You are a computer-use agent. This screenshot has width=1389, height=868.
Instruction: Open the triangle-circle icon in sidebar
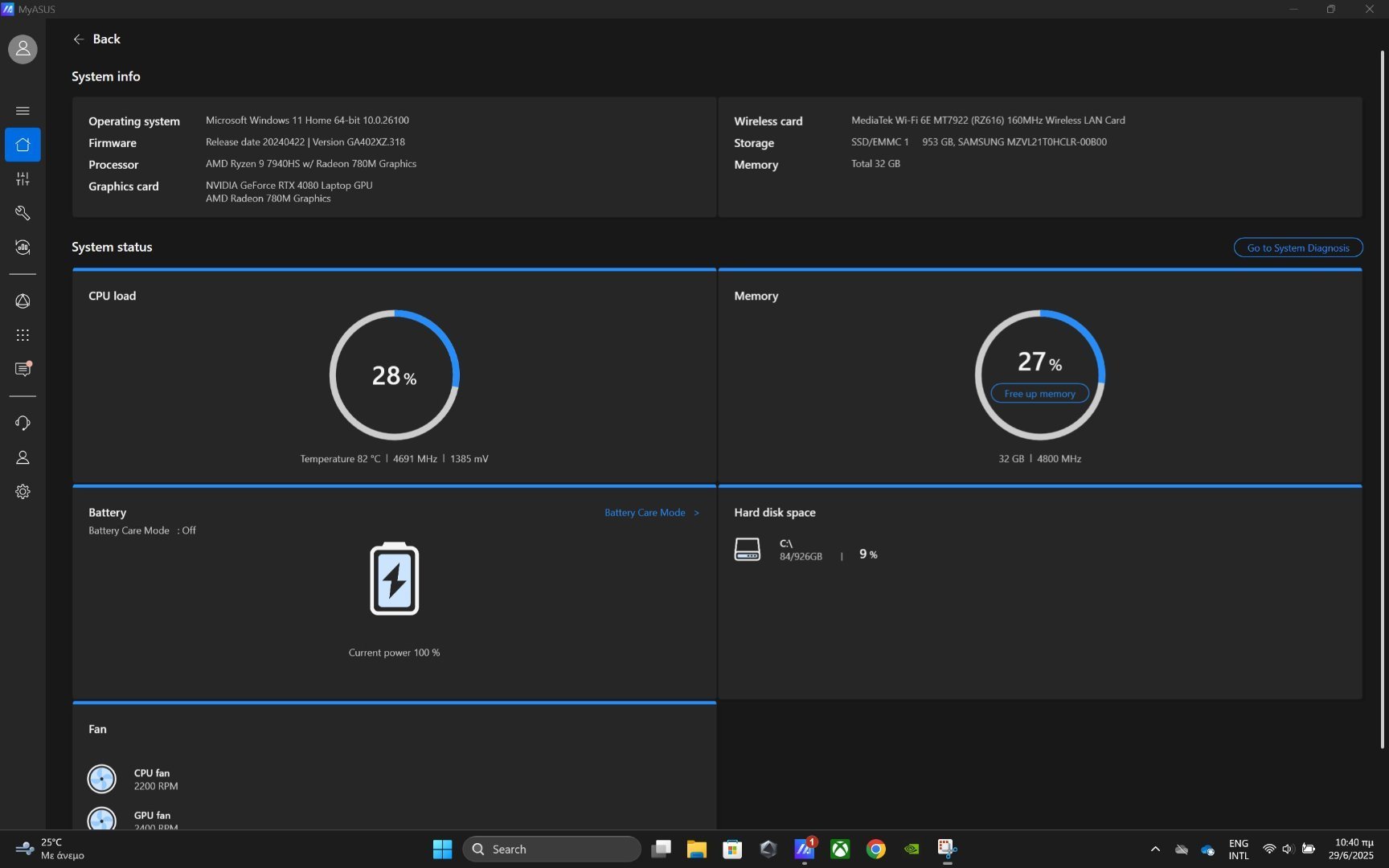(23, 301)
